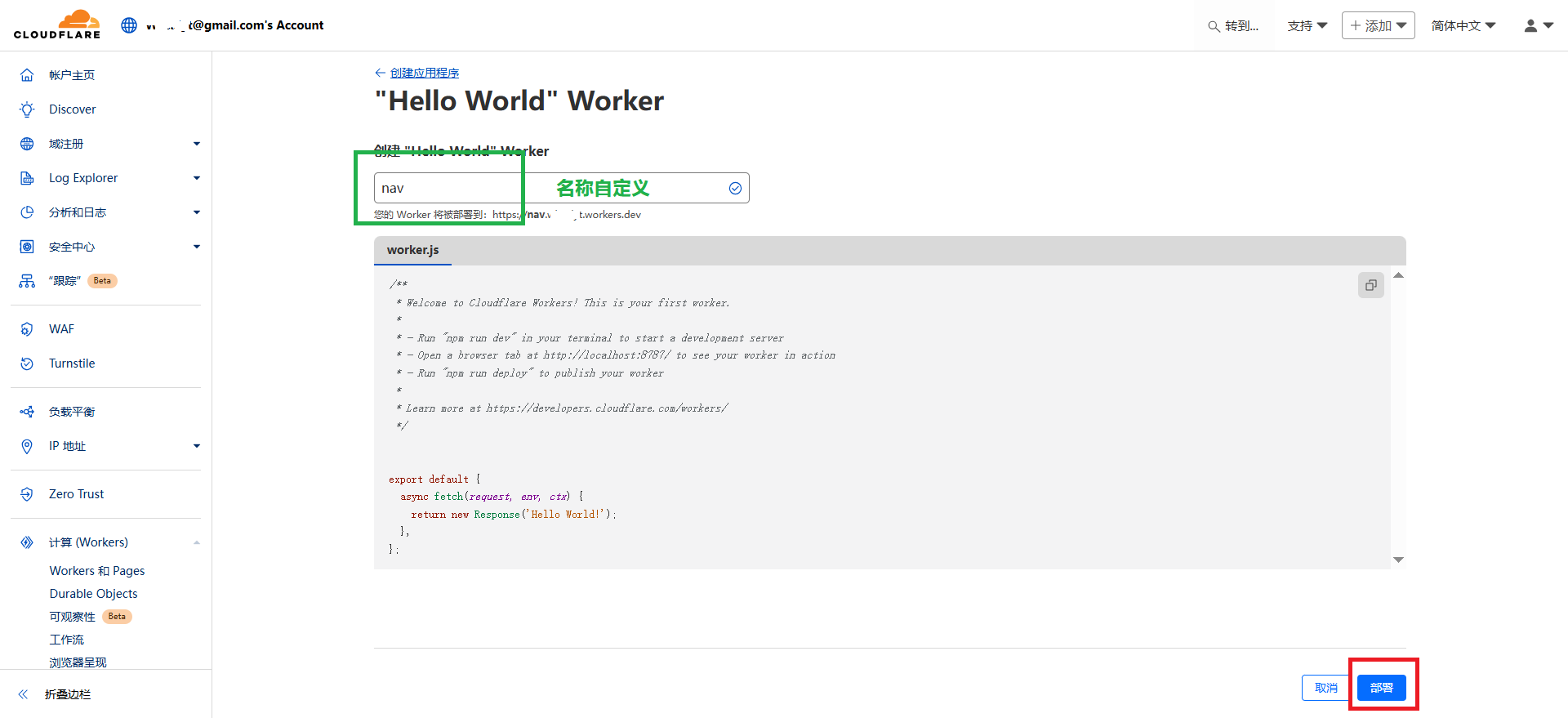Collapse sidebar with double-chevron icon
The height and width of the screenshot is (718, 1568).
pos(24,694)
